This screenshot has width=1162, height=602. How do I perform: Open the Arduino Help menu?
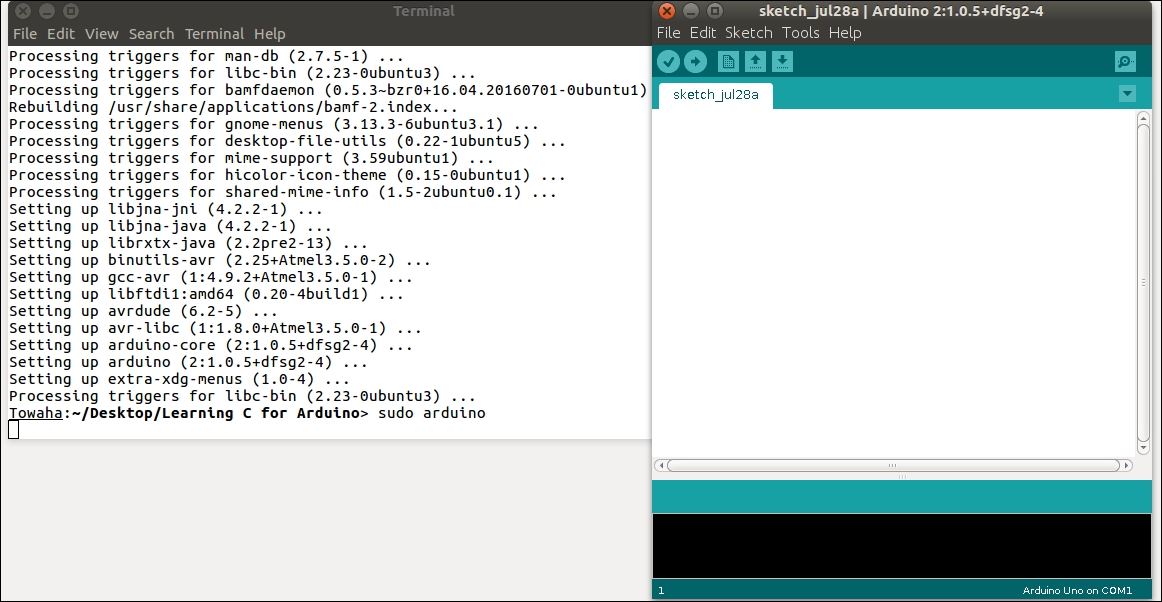(845, 33)
